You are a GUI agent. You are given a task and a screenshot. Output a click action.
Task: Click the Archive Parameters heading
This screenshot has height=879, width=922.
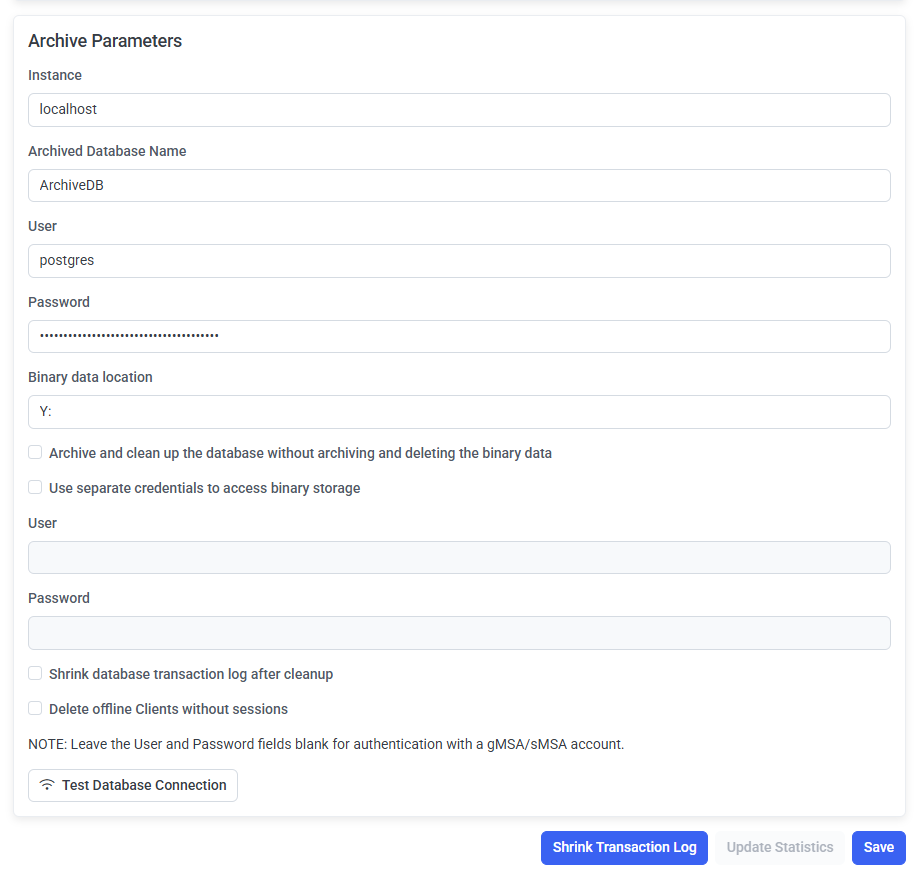pos(105,41)
